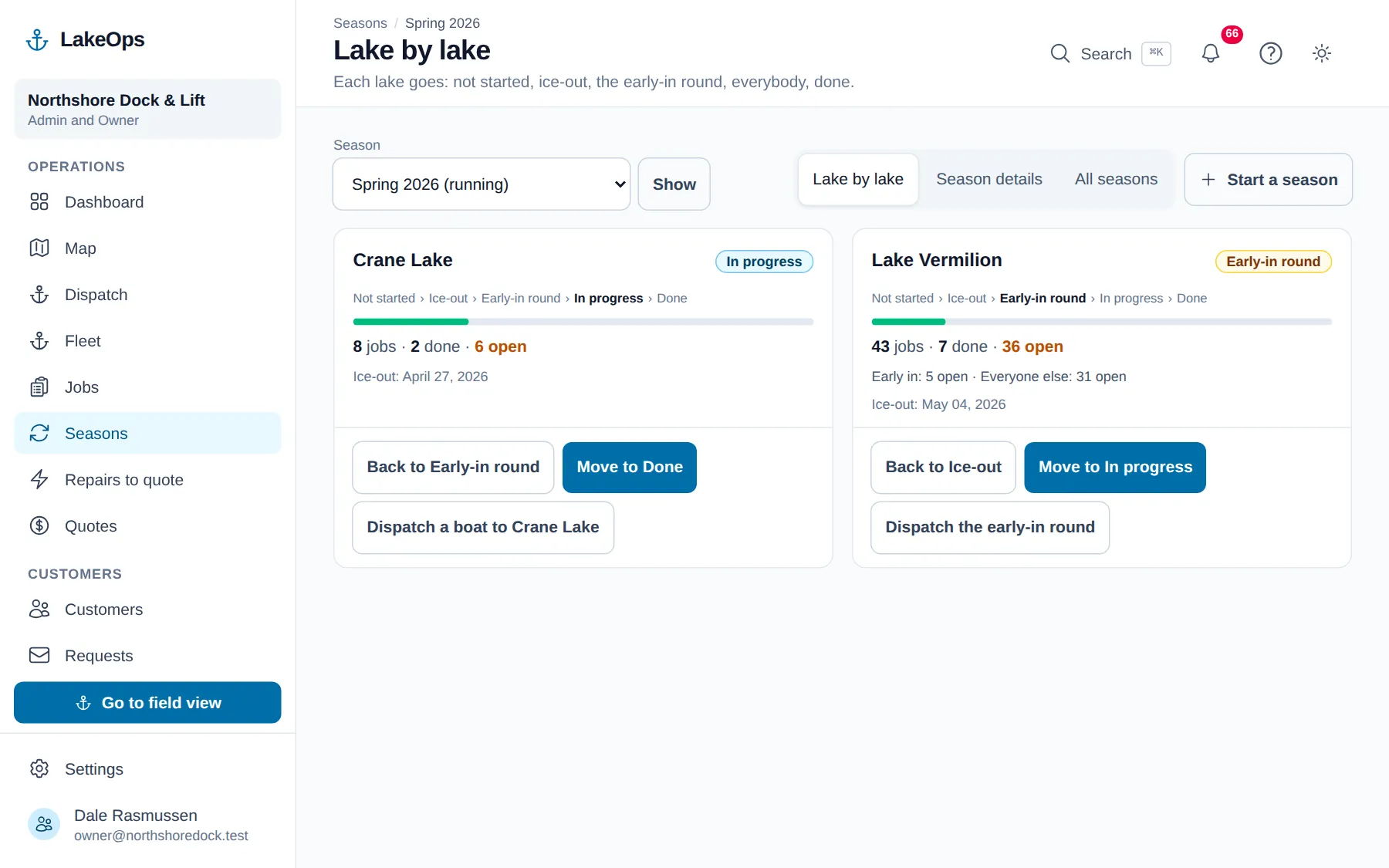This screenshot has height=868, width=1389.
Task: Open the help question-mark icon
Action: click(1271, 54)
